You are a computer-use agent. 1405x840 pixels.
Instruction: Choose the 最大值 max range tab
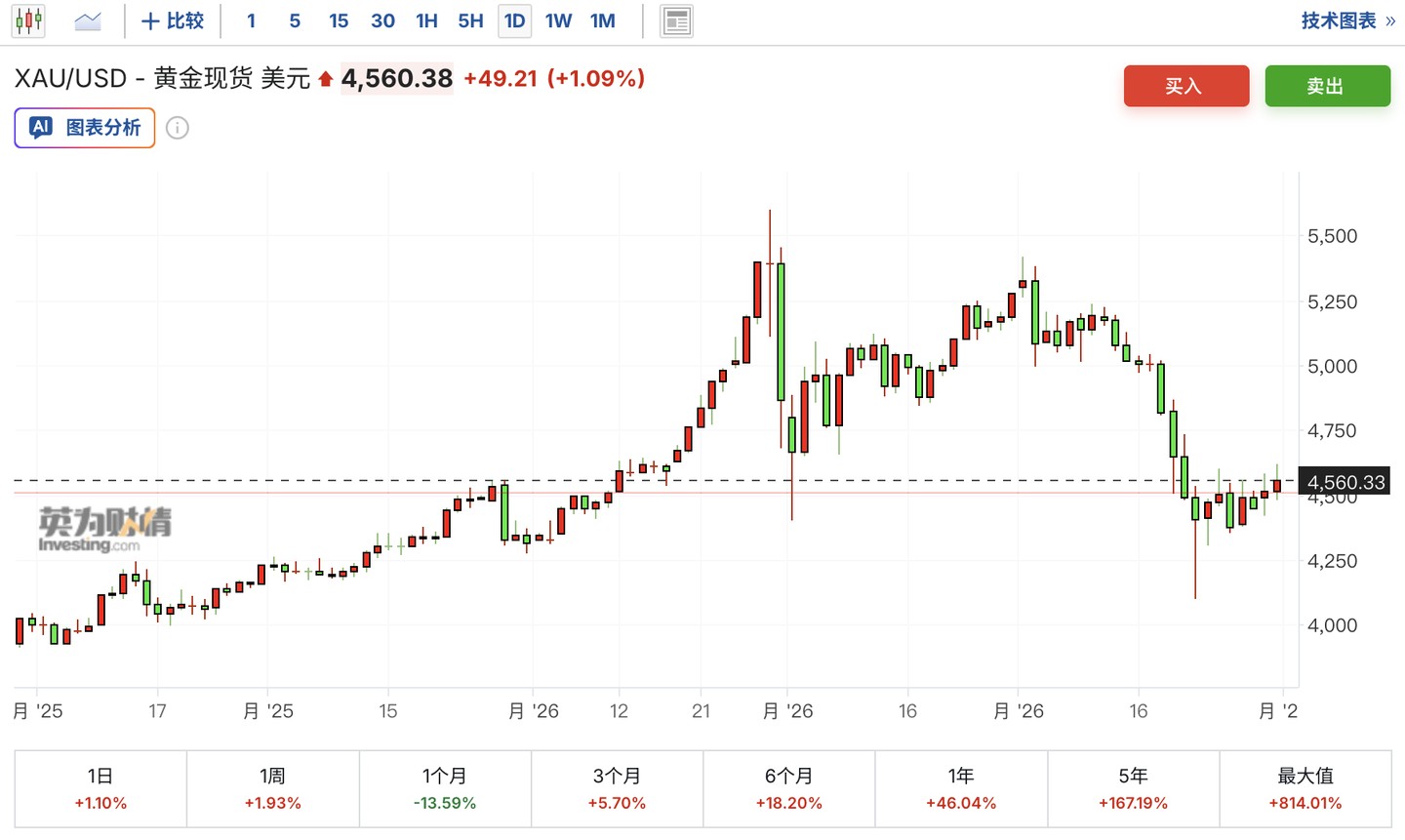pos(1305,788)
